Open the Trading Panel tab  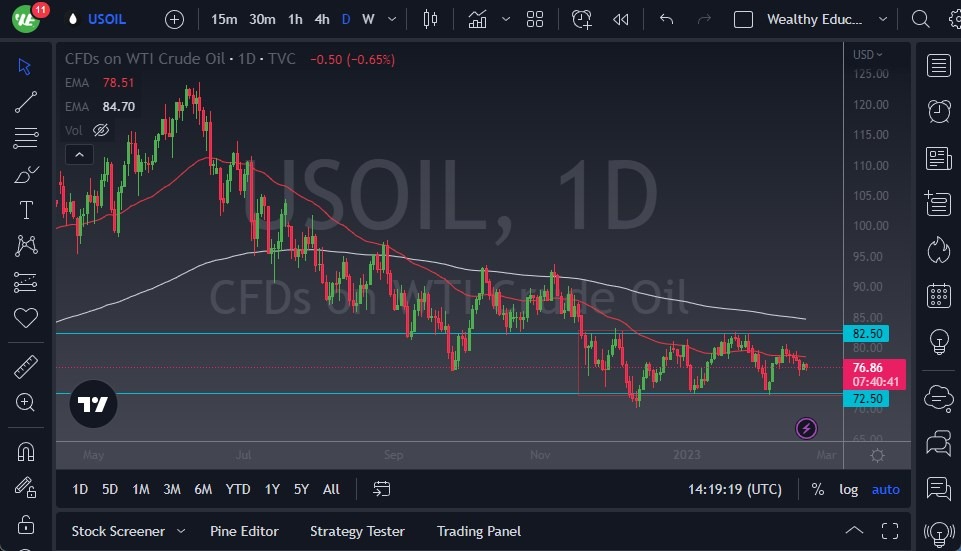point(479,531)
